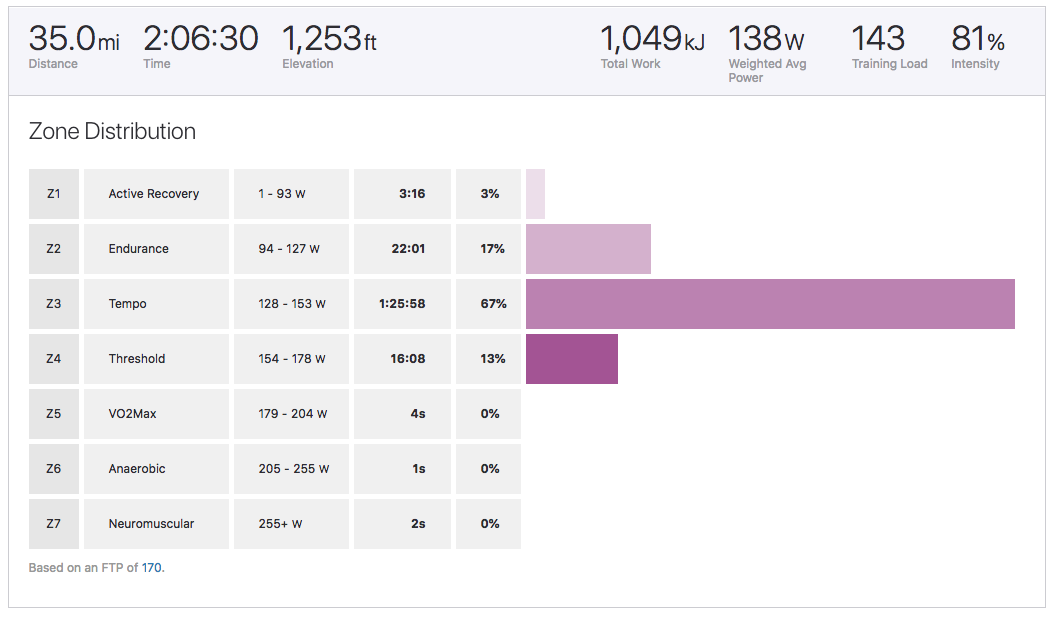Screen dimensions: 1054x617
Task: Click the Tempo zone bar
Action: click(x=770, y=304)
